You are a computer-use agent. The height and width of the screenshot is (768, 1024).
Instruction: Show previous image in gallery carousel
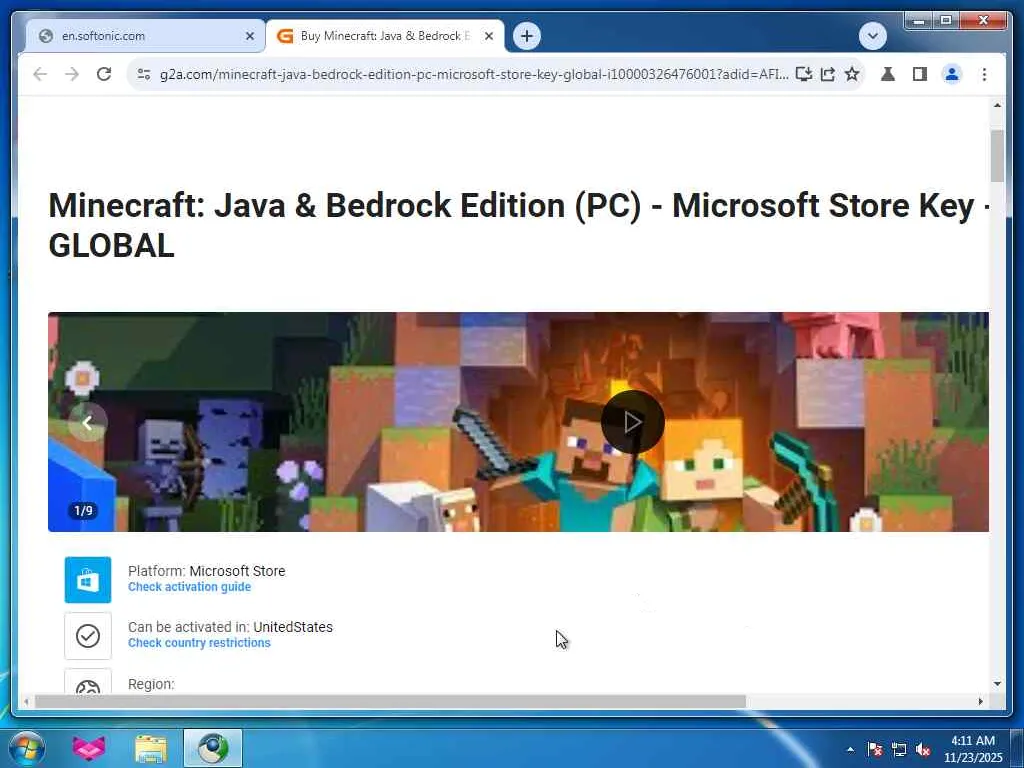point(88,423)
